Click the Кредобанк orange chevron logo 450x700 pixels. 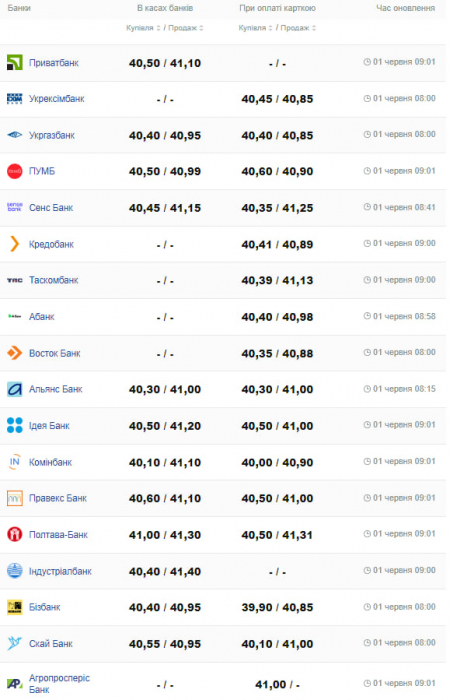(x=14, y=244)
